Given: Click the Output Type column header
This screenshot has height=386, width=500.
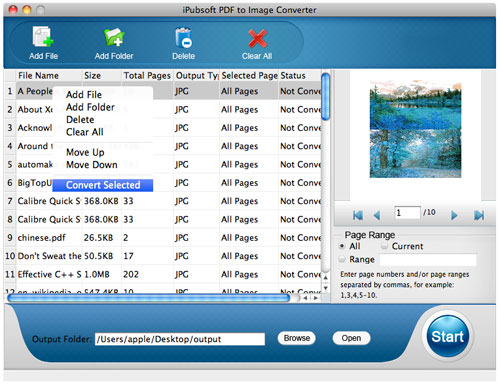Looking at the screenshot, I should coord(196,76).
